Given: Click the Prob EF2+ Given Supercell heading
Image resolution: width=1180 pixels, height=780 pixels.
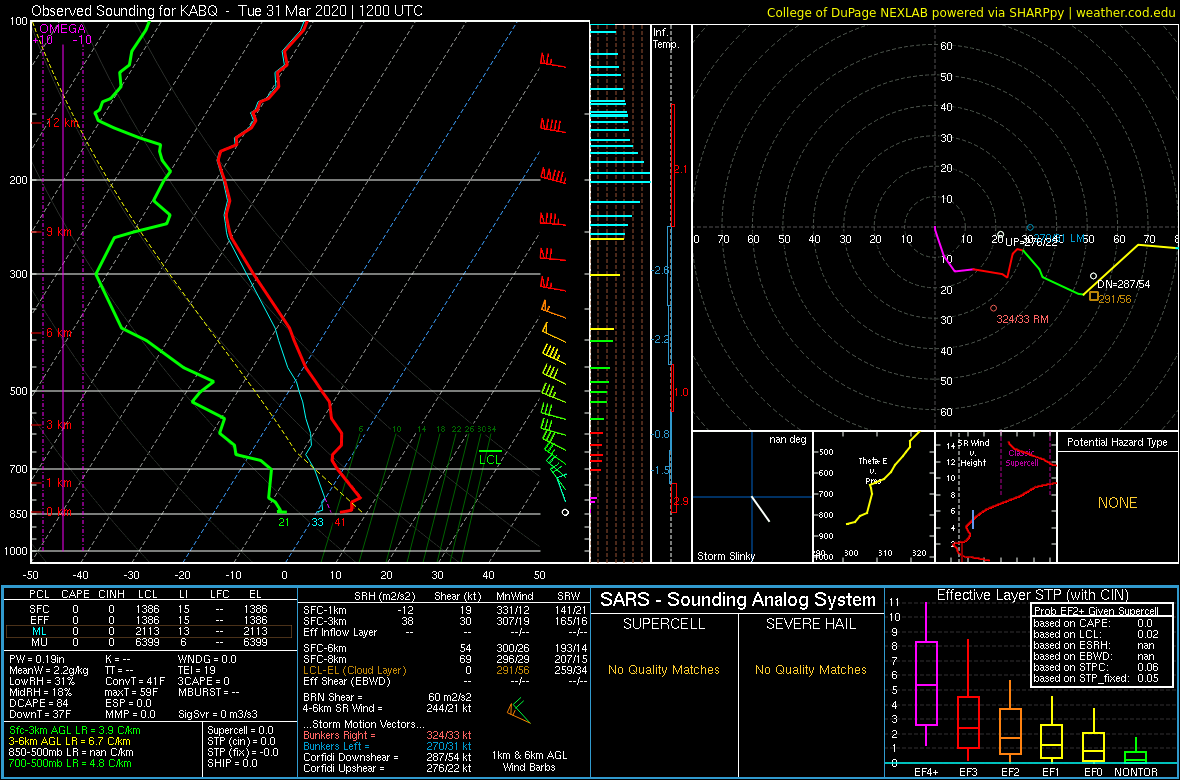Looking at the screenshot, I should [x=1094, y=611].
